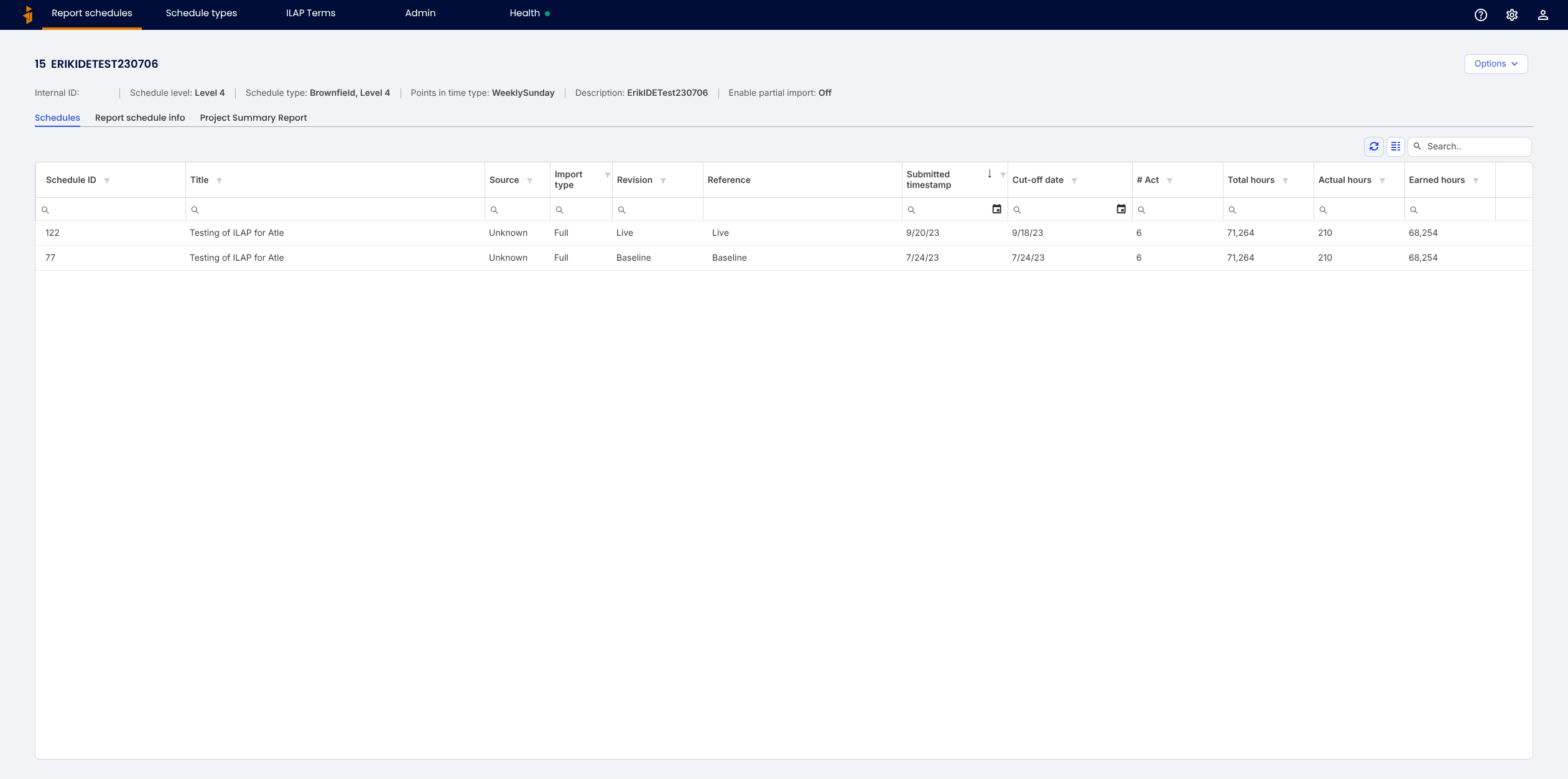Click Schedule ID column filter icon
The height and width of the screenshot is (779, 1568).
pyautogui.click(x=107, y=180)
